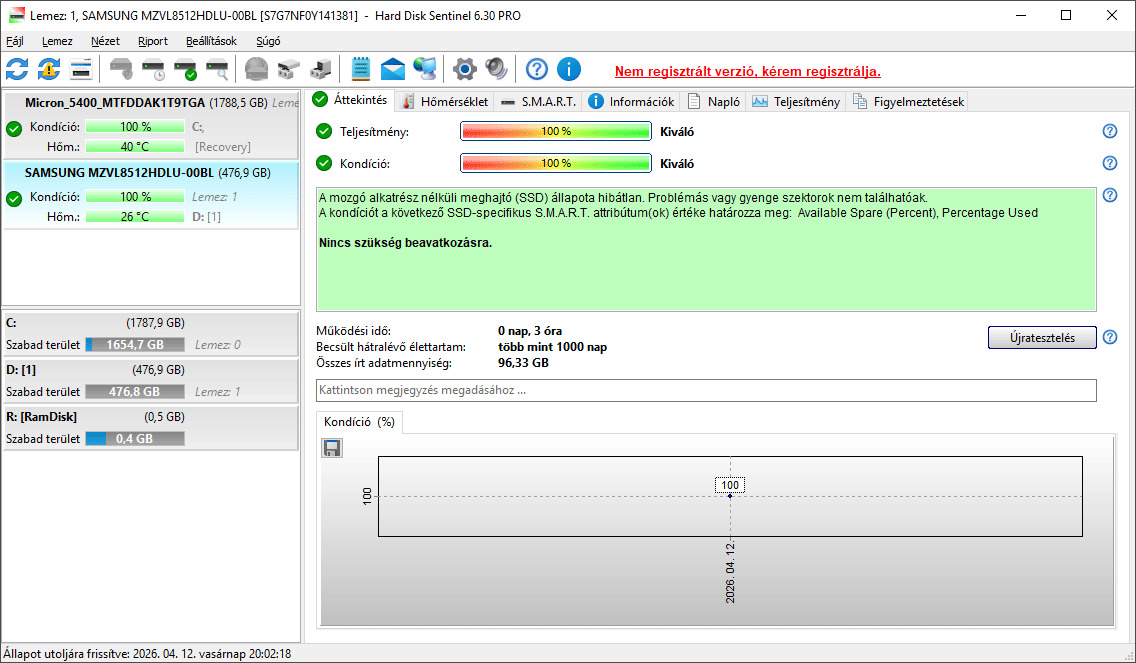Switch to the Hőmérséklet tab
The height and width of the screenshot is (663, 1136).
pyautogui.click(x=446, y=101)
